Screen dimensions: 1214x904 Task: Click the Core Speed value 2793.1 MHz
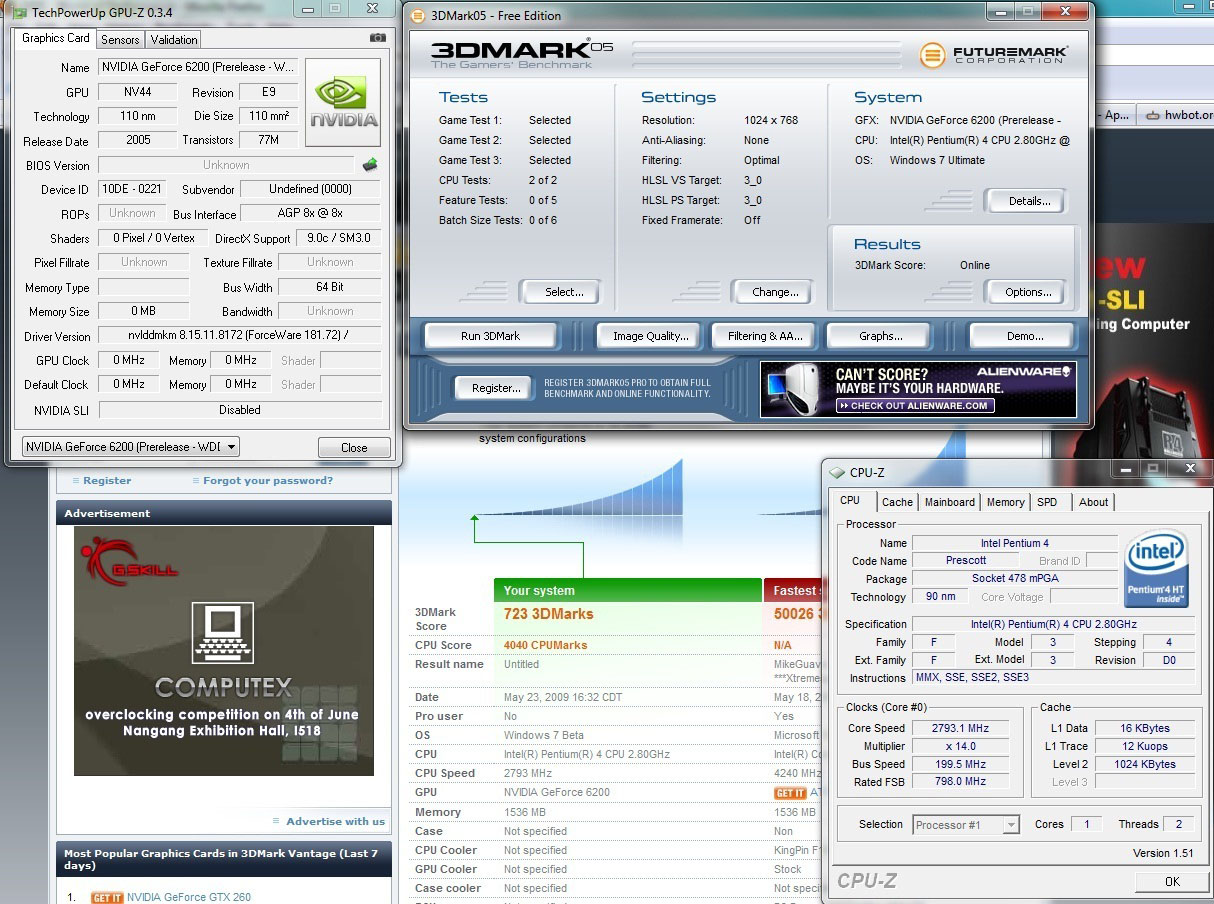[x=959, y=728]
